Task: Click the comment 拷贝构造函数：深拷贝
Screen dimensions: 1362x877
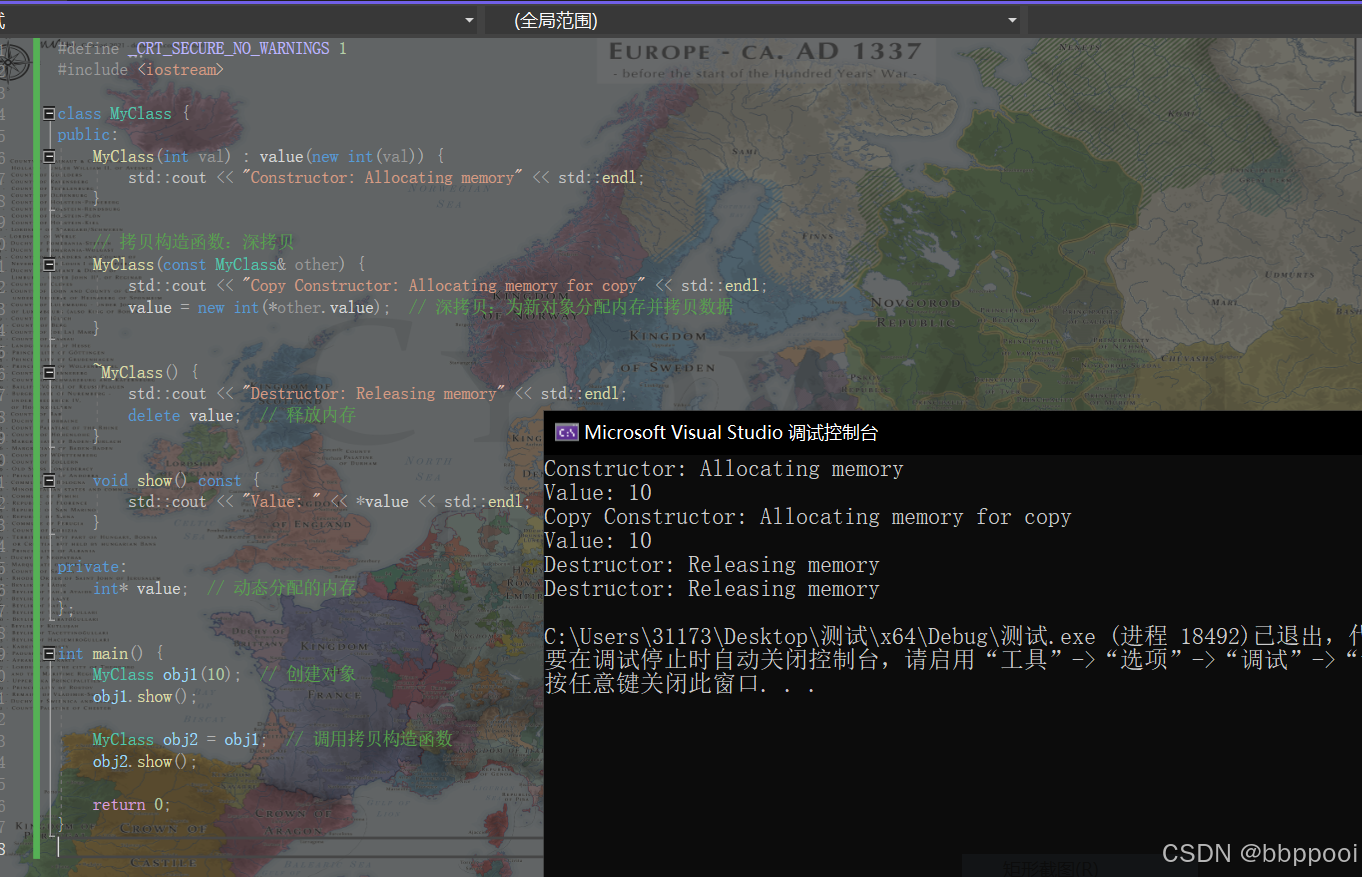Action: tap(194, 243)
